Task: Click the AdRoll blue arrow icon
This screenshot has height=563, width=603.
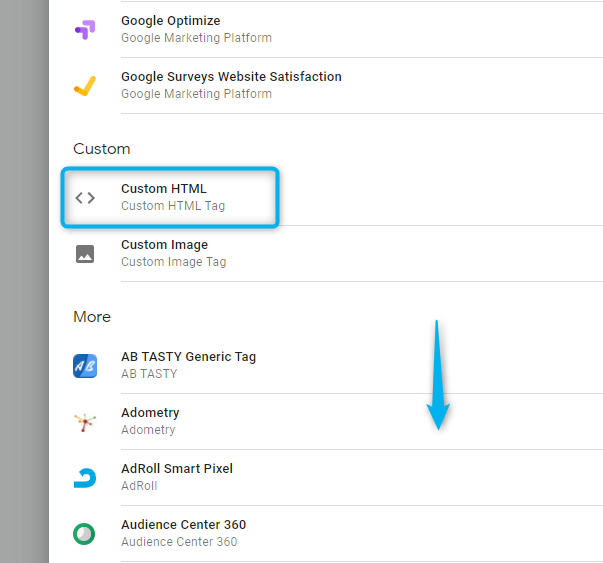Action: pos(85,478)
